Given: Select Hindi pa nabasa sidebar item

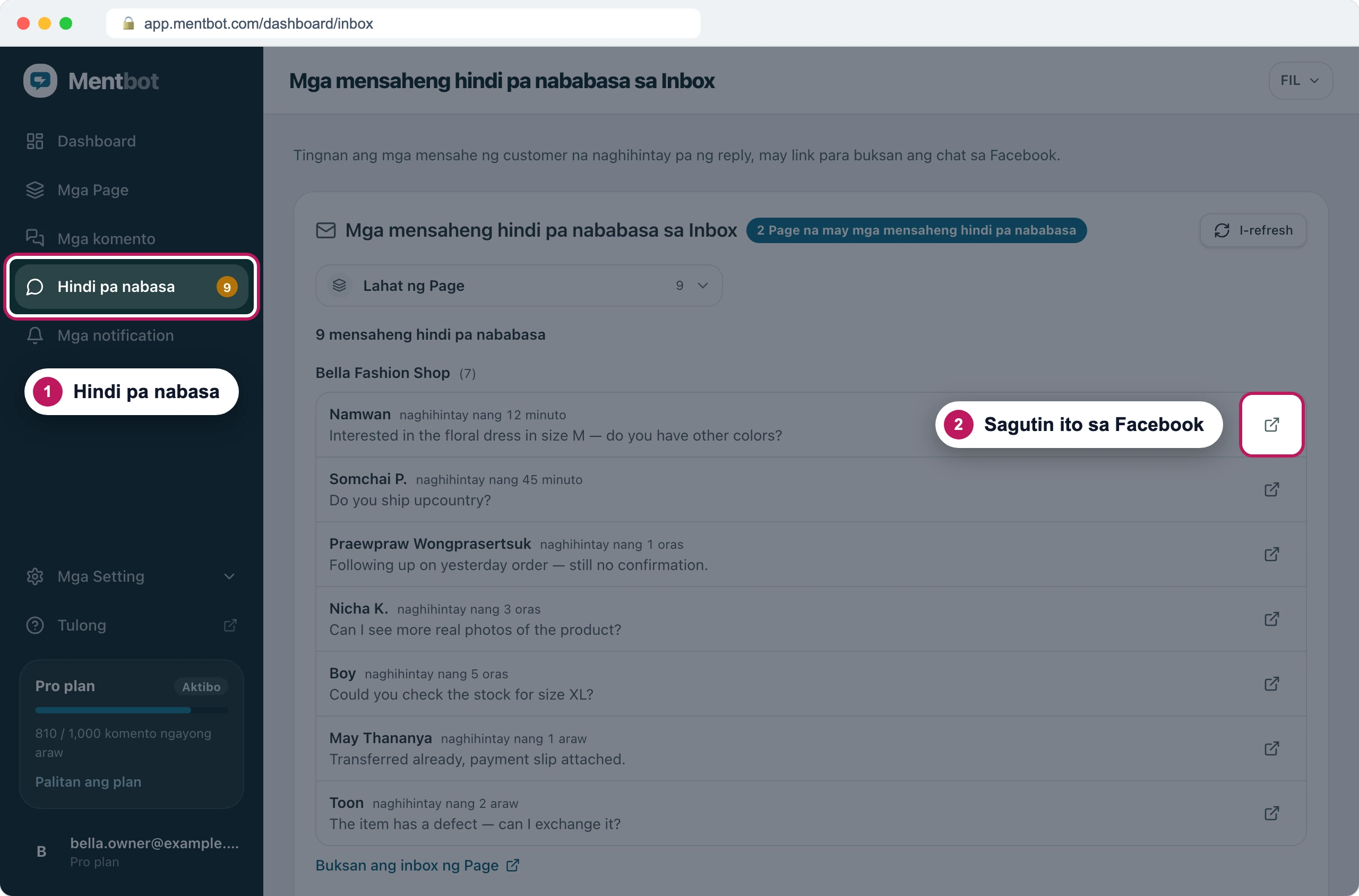Looking at the screenshot, I should coord(132,287).
